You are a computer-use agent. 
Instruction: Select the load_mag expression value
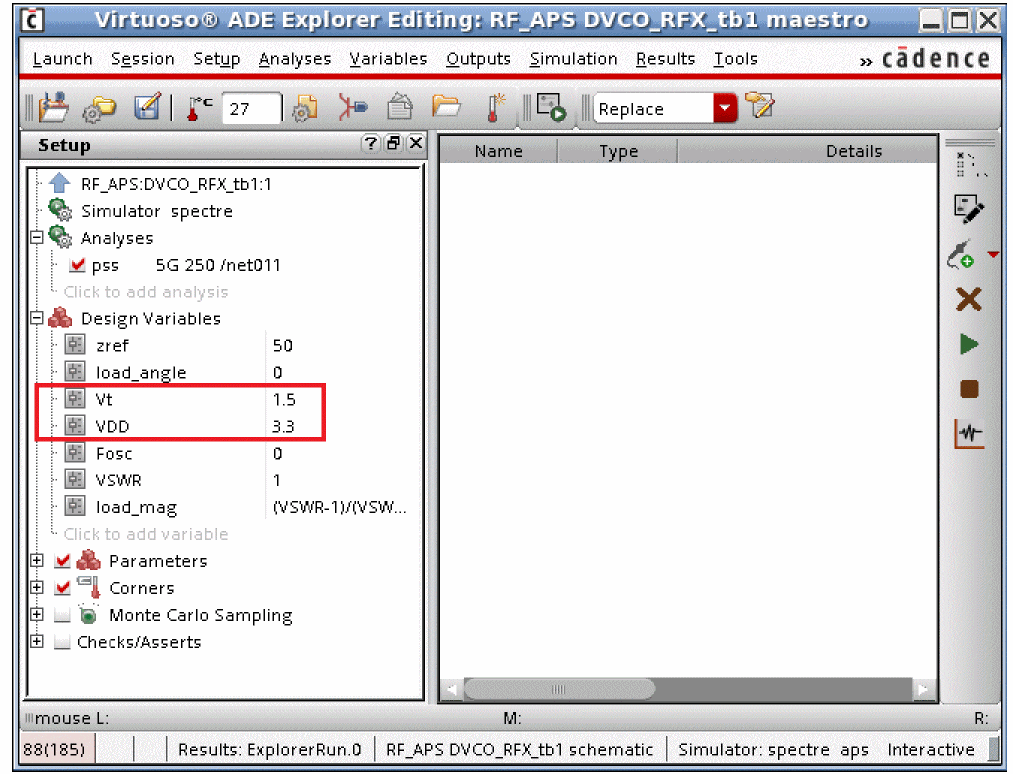click(x=339, y=507)
